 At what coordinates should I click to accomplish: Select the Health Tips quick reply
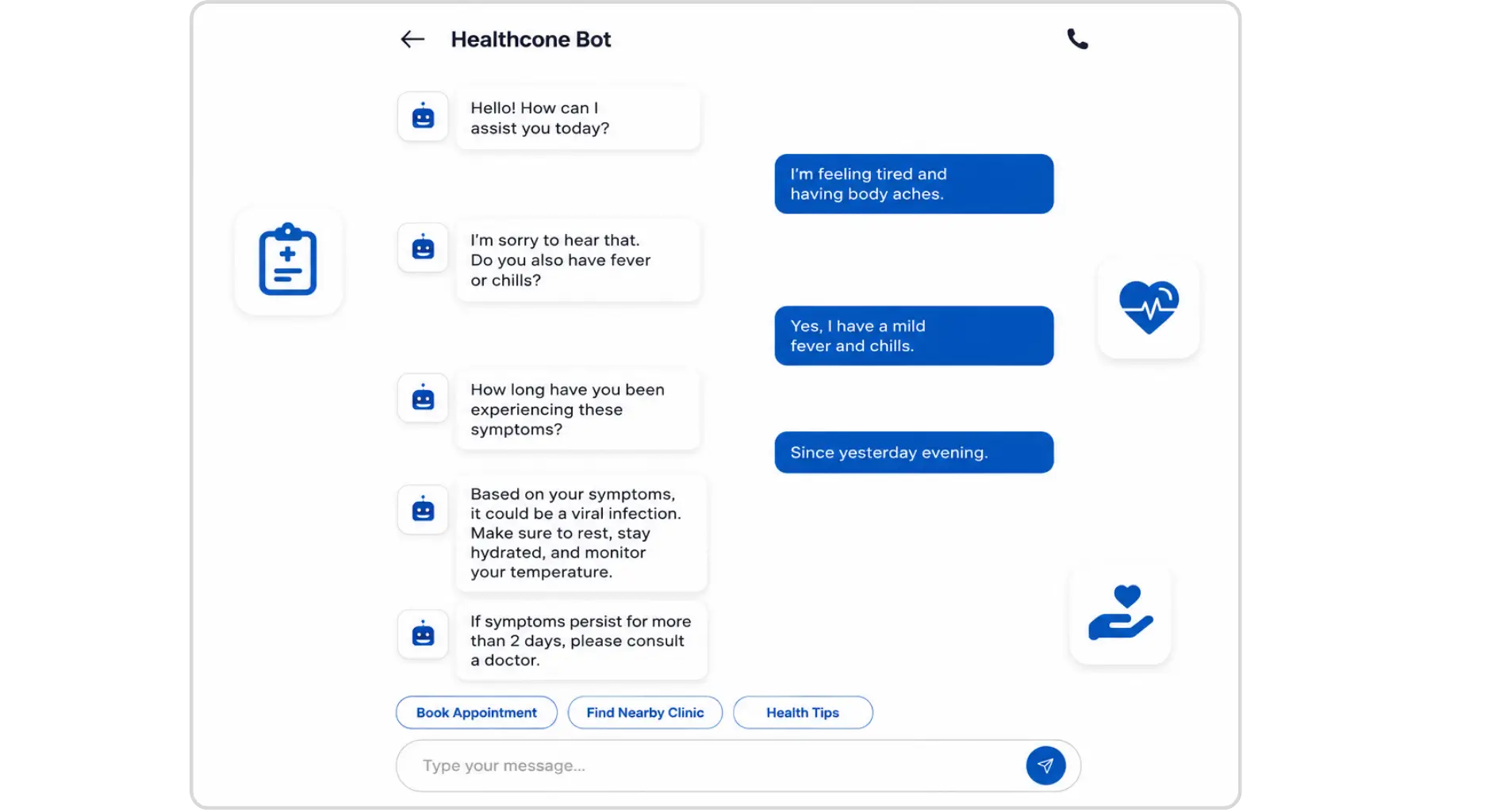click(803, 712)
